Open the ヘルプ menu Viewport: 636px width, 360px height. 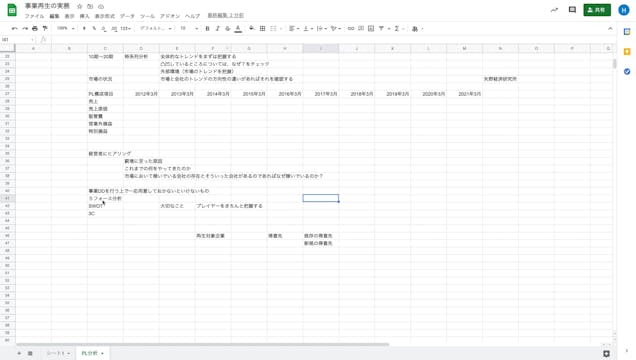(192, 16)
